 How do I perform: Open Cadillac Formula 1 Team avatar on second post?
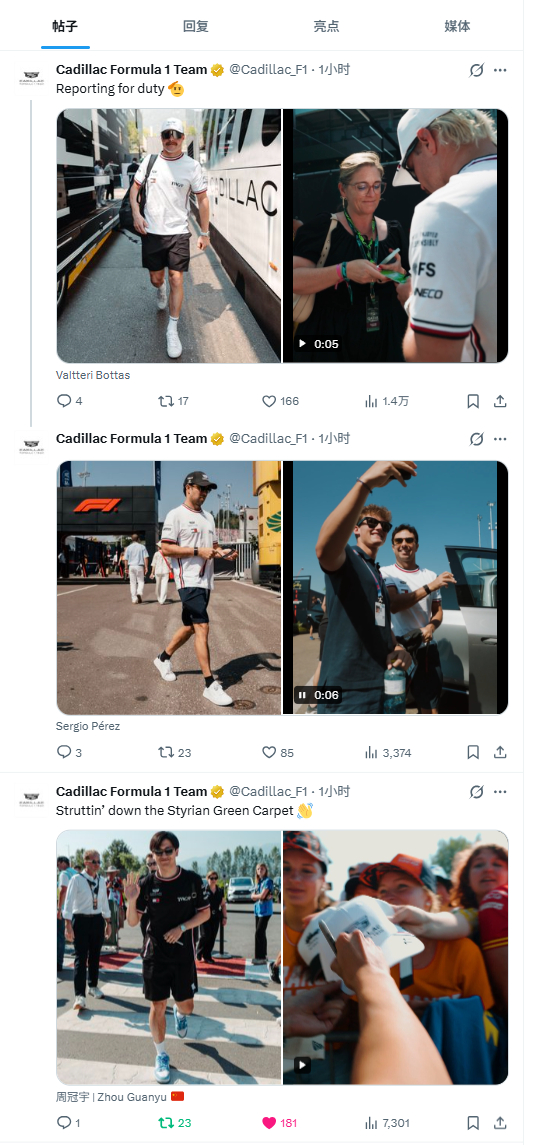coord(31,445)
